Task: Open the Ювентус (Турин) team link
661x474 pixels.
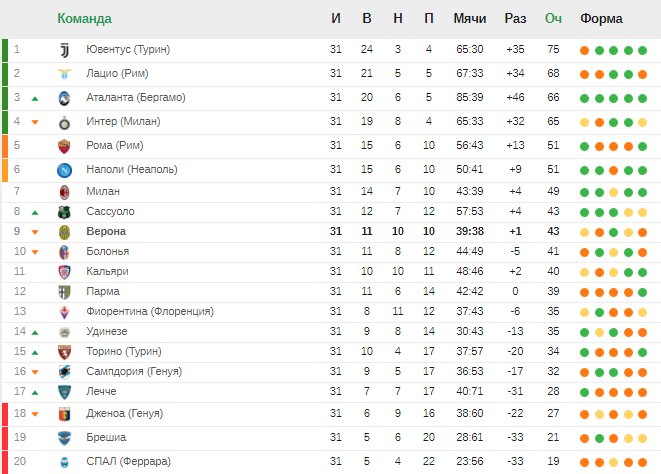Action: click(x=128, y=50)
